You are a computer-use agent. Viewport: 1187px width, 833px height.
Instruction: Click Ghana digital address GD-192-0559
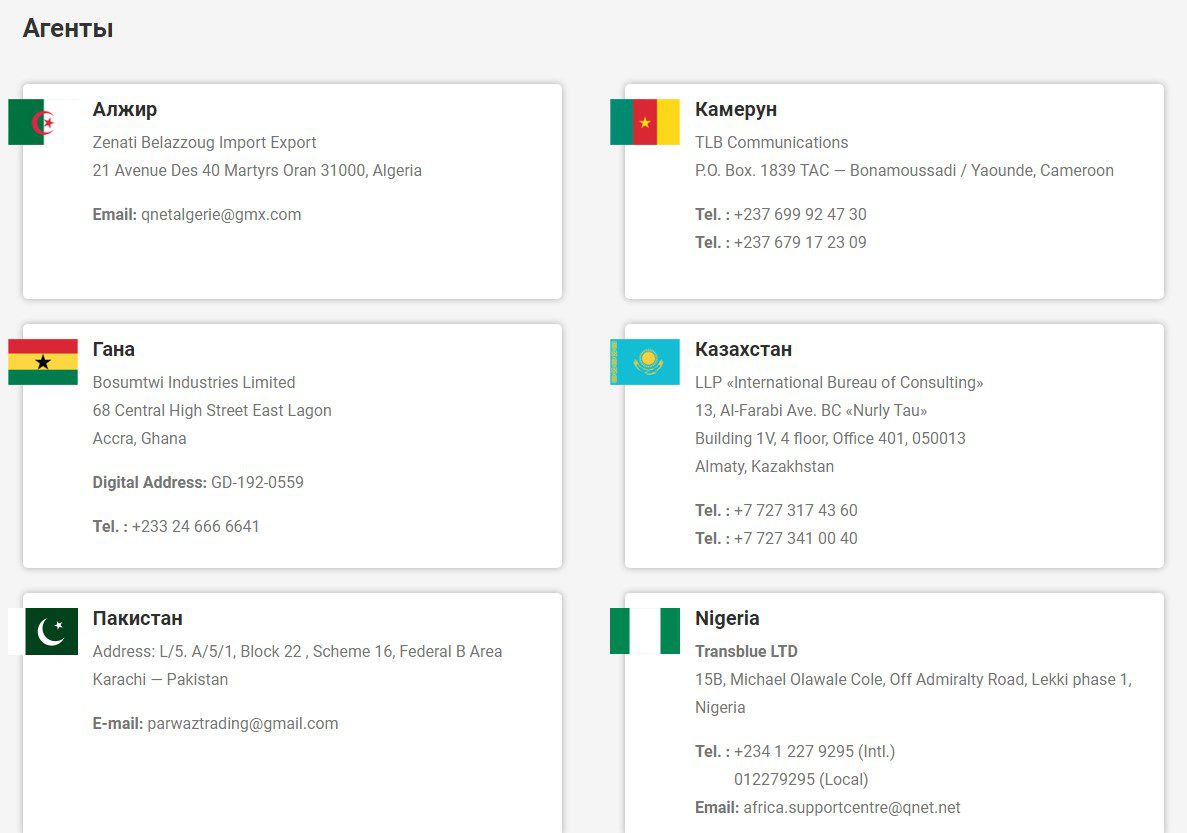(x=257, y=482)
